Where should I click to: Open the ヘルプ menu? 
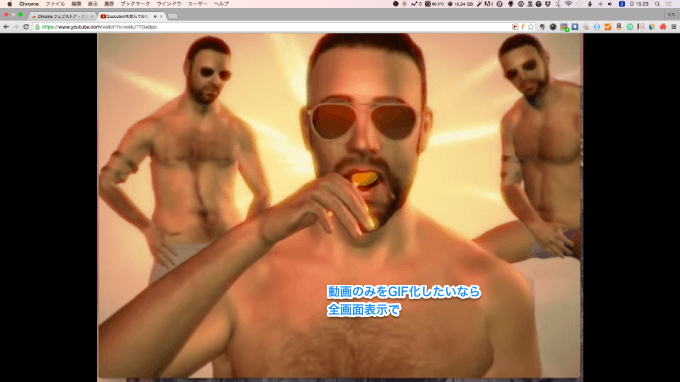[x=221, y=4]
